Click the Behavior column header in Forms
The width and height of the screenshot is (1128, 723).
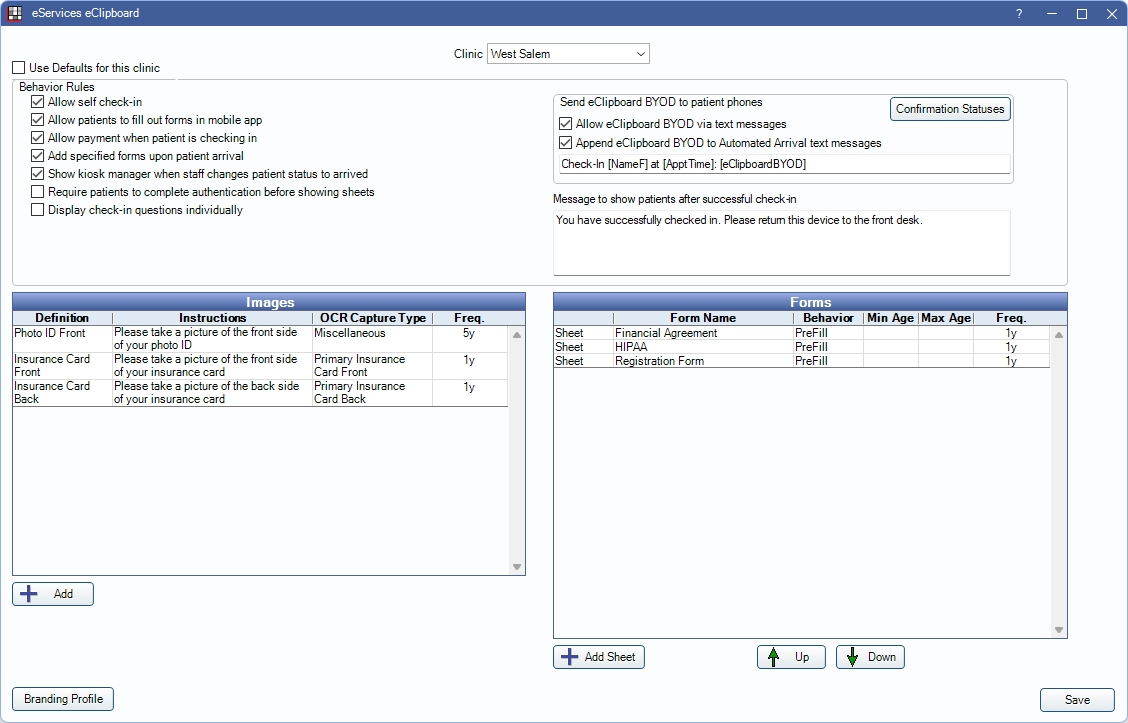point(828,318)
